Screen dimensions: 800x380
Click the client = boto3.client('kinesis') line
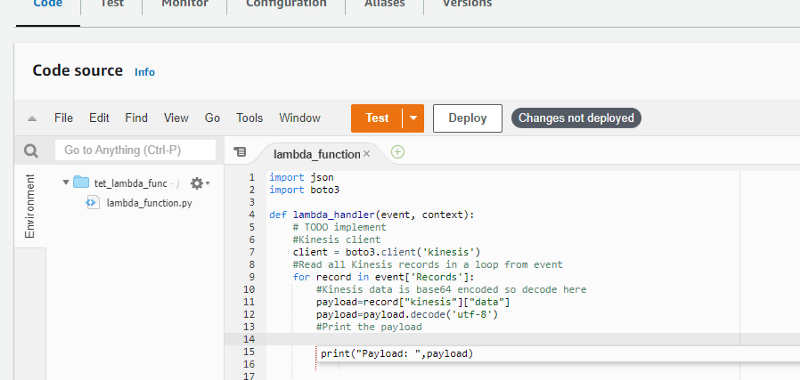[x=386, y=252]
